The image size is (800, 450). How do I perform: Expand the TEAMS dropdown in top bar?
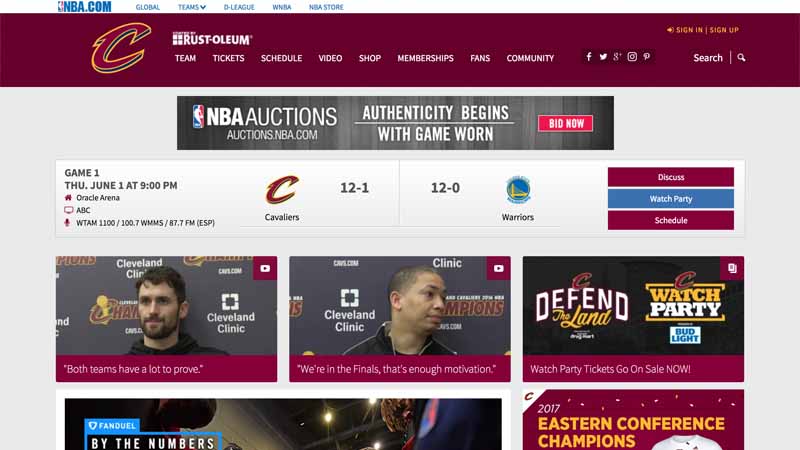192,7
